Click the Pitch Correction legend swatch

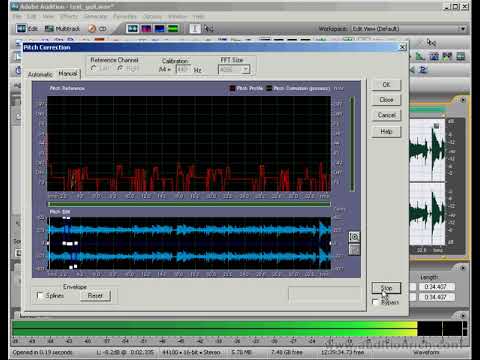(269, 88)
